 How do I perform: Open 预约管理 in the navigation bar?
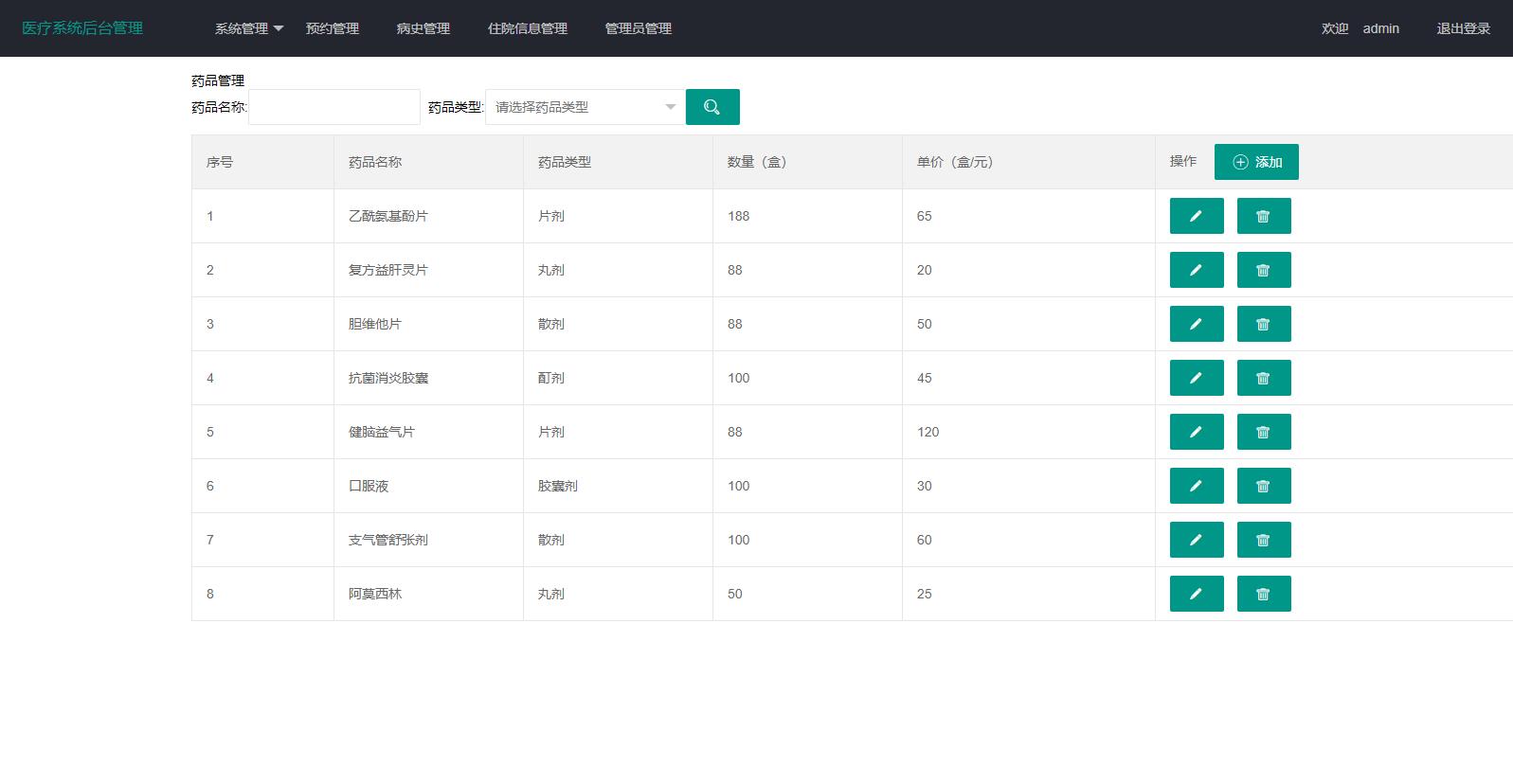click(333, 28)
